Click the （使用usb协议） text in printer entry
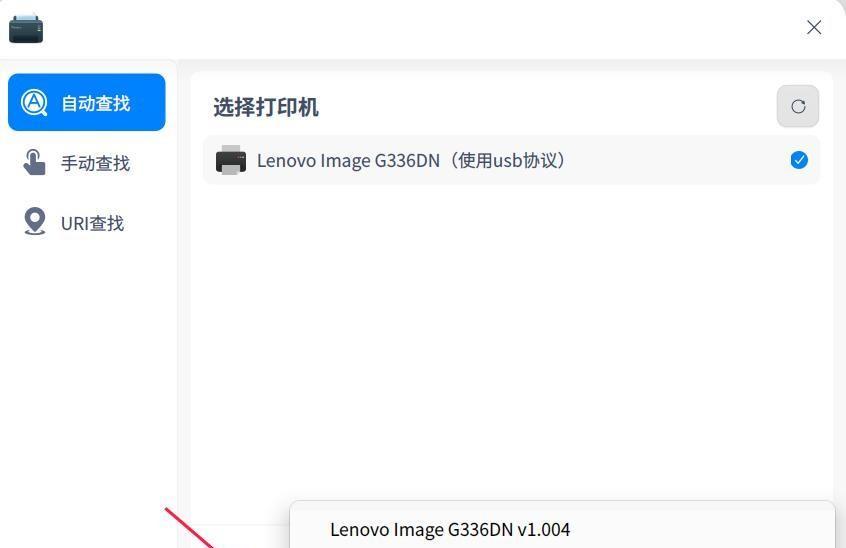Viewport: 846px width, 548px height. tap(507, 160)
